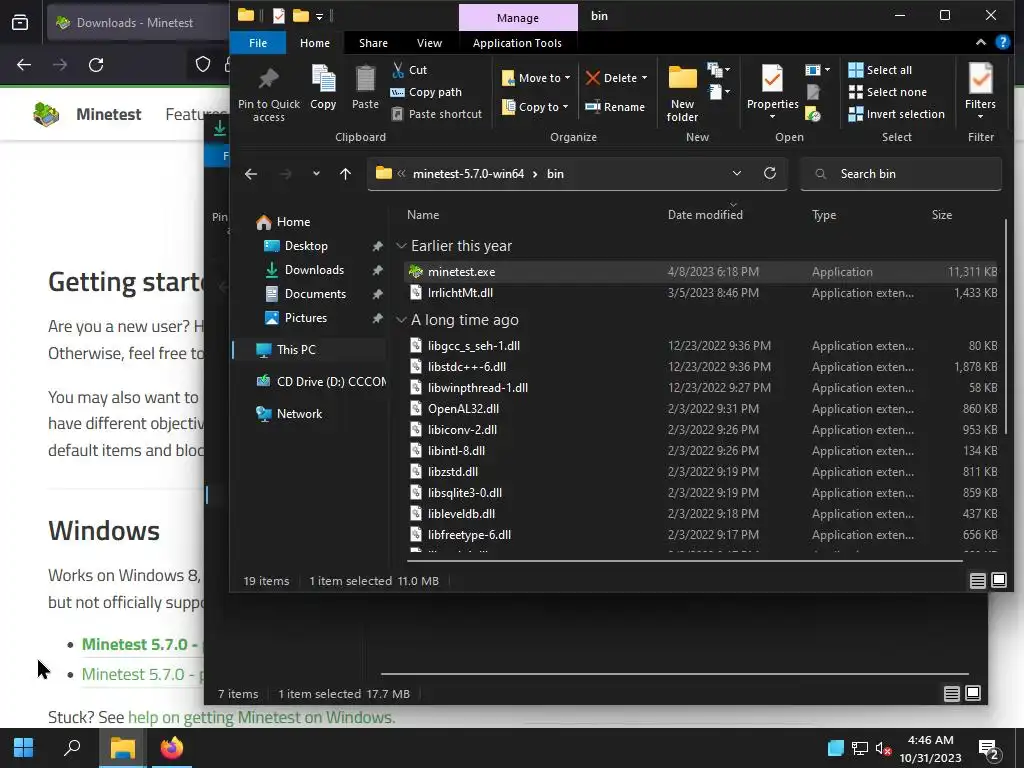The height and width of the screenshot is (768, 1024).
Task: Click Select all in ribbon
Action: (x=880, y=70)
